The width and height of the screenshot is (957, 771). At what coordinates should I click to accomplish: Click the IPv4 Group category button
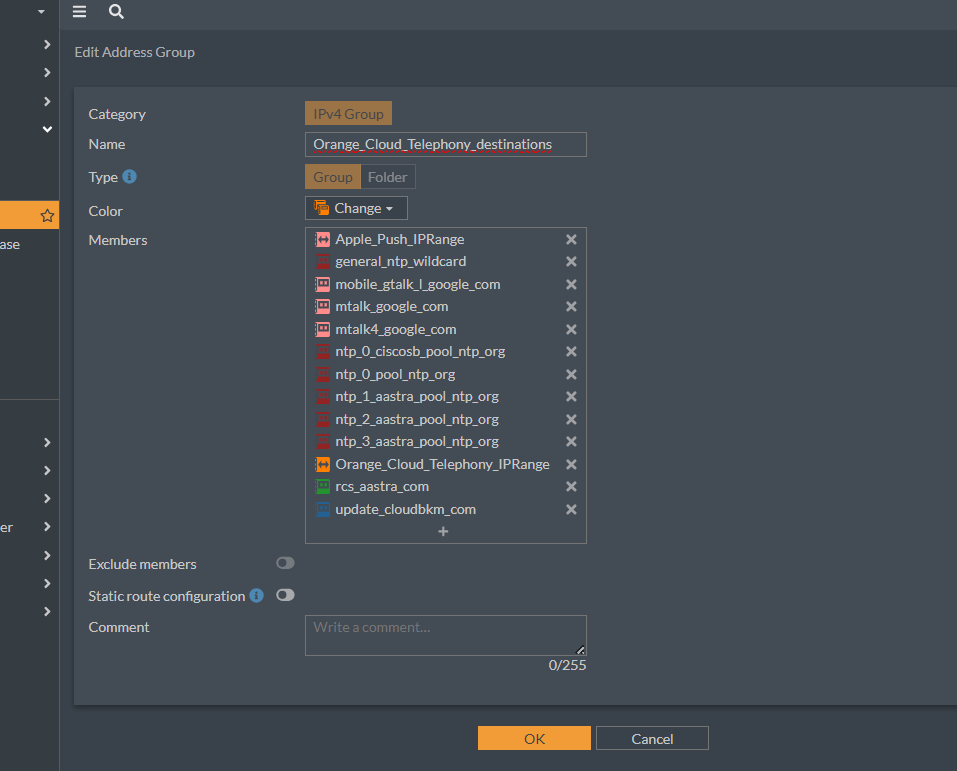pos(348,114)
